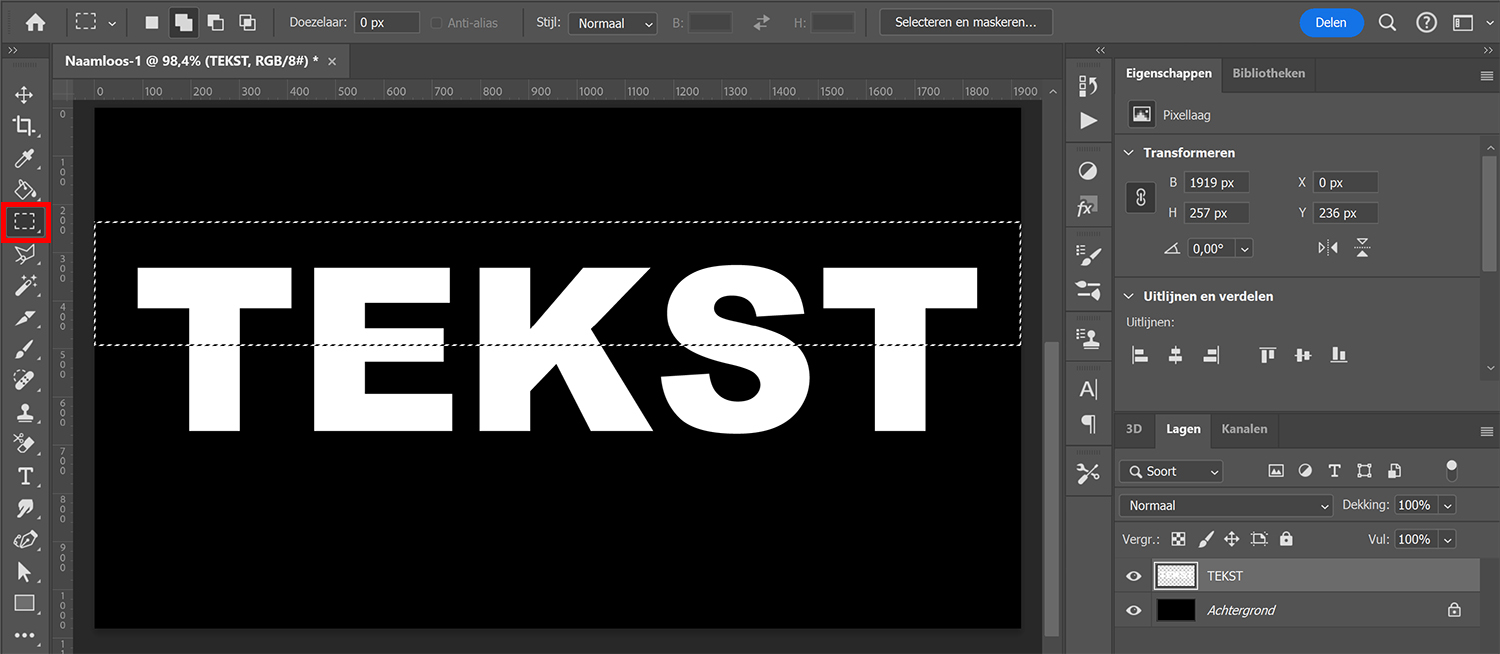The image size is (1500, 654).
Task: Toggle the Anti-alias checkbox
Action: [436, 23]
